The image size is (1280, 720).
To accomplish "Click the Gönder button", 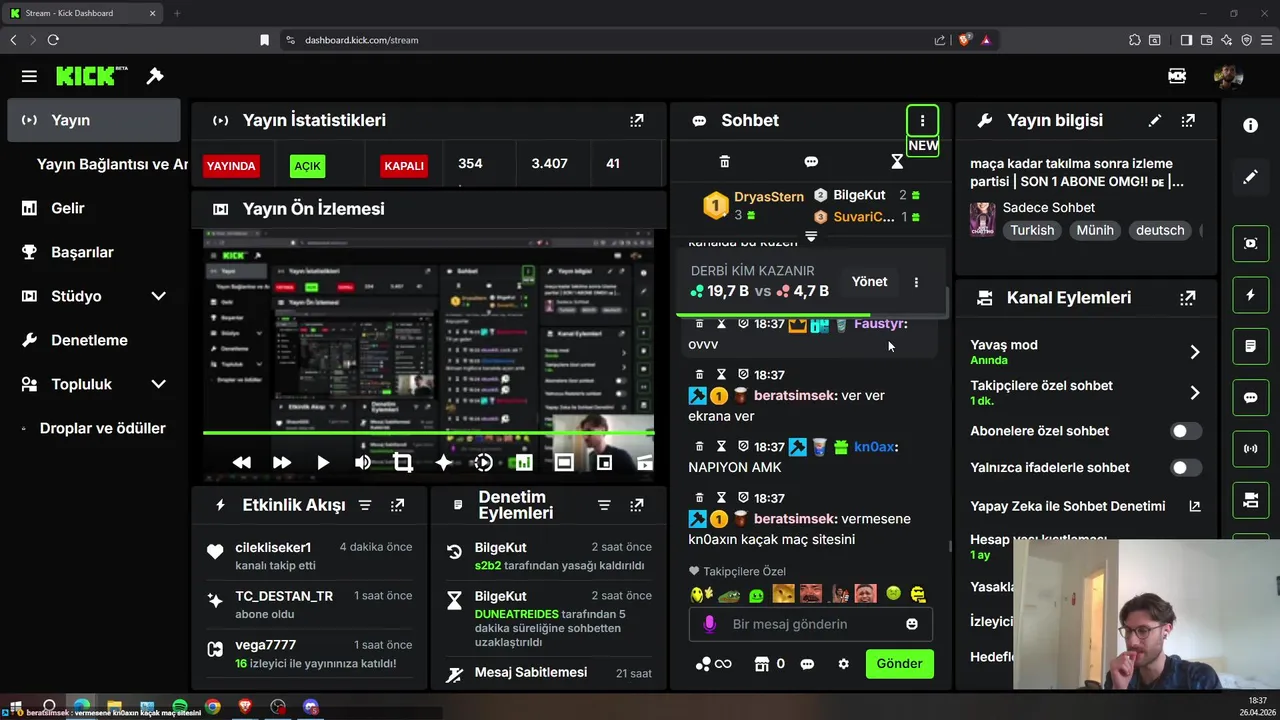I will pyautogui.click(x=899, y=664).
